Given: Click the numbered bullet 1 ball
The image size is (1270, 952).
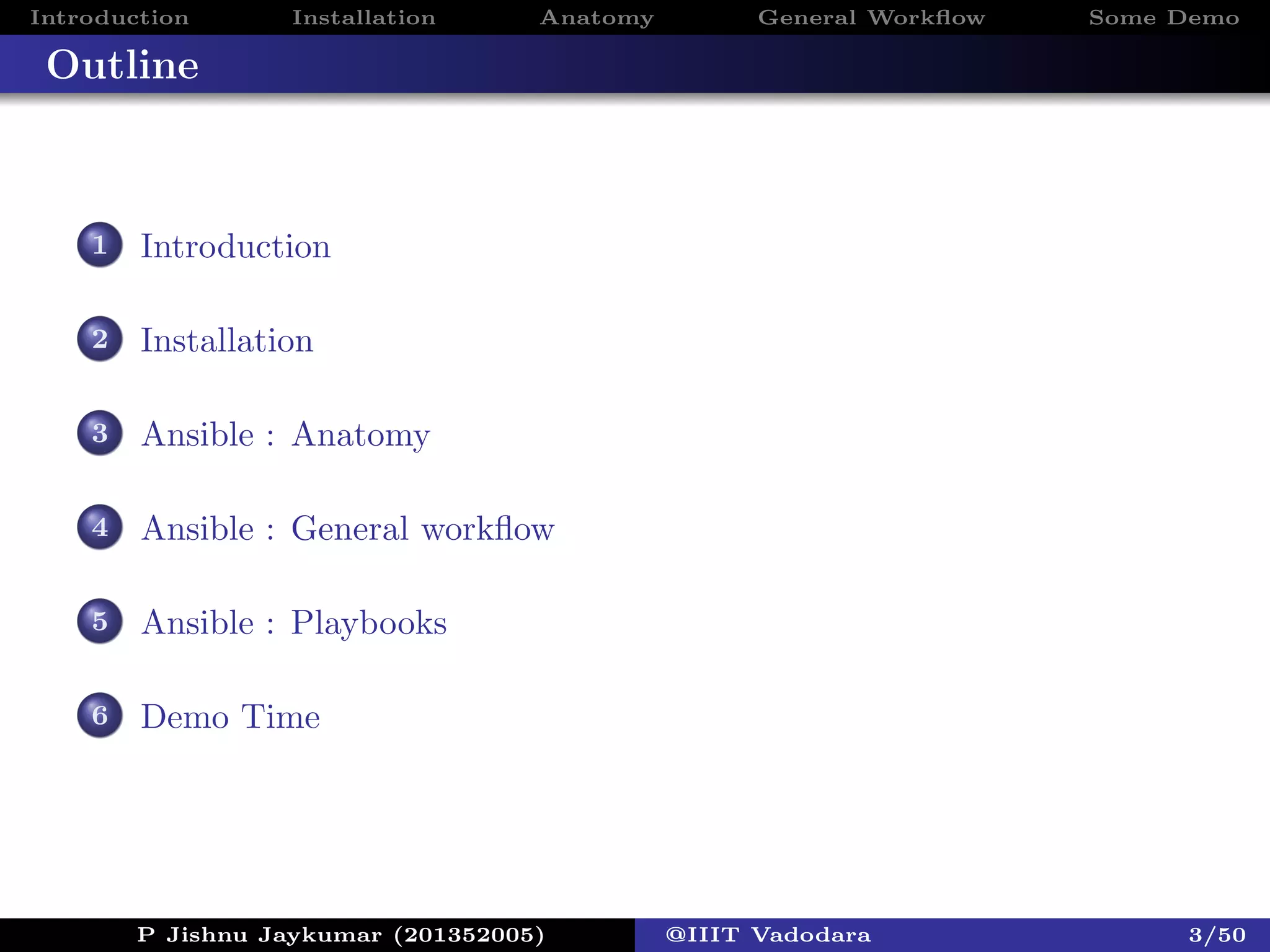Looking at the screenshot, I should pos(100,245).
